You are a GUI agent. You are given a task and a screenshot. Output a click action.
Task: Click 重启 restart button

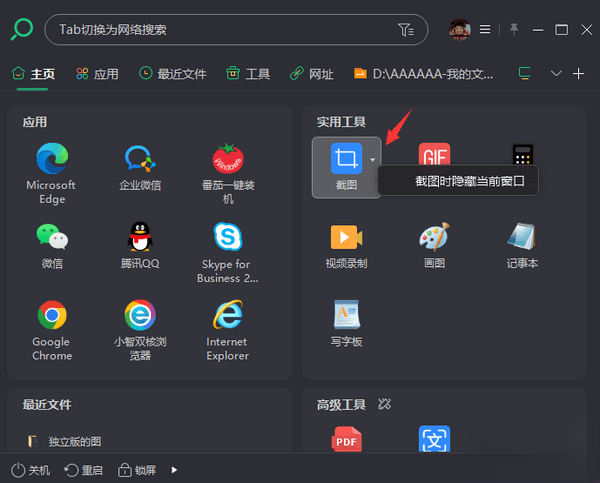(x=83, y=470)
